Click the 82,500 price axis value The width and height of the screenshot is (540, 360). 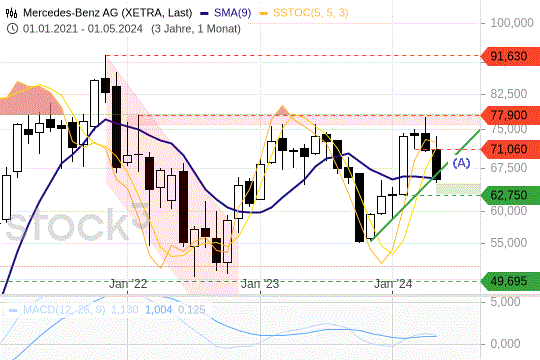509,94
